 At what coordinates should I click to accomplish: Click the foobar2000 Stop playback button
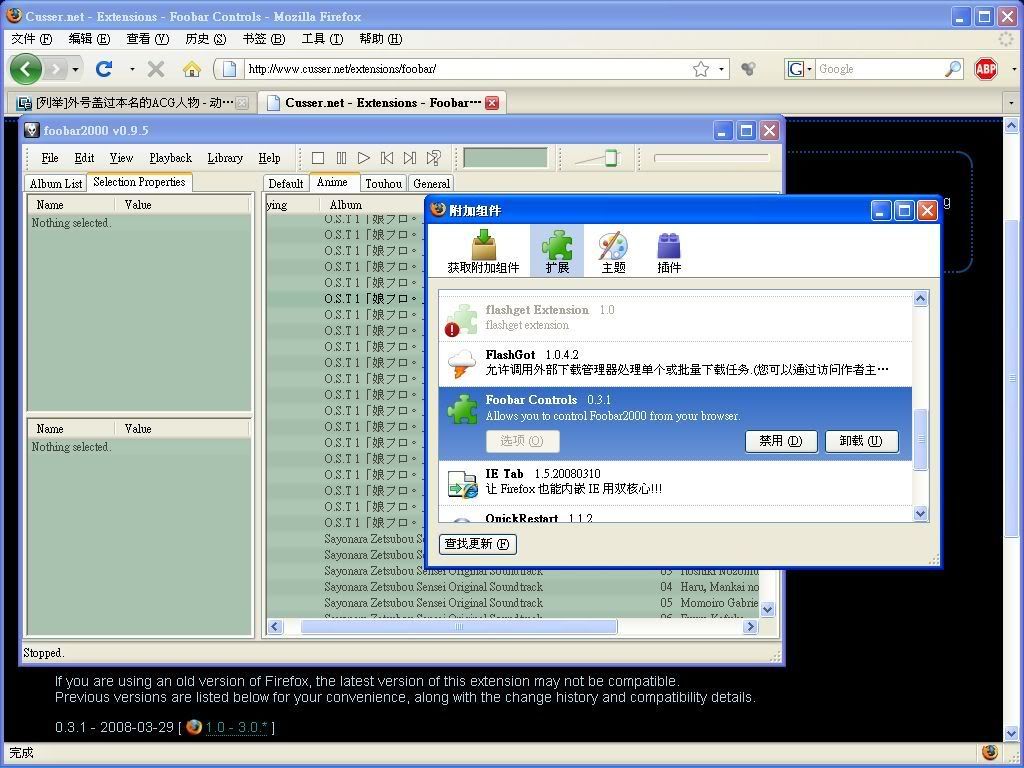(318, 158)
